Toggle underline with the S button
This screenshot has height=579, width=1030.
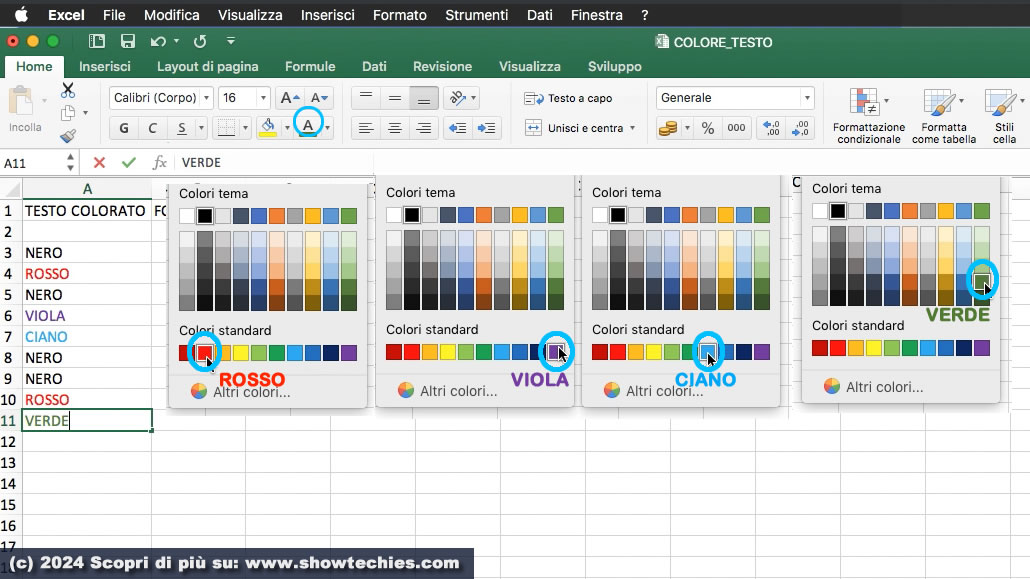(x=181, y=128)
